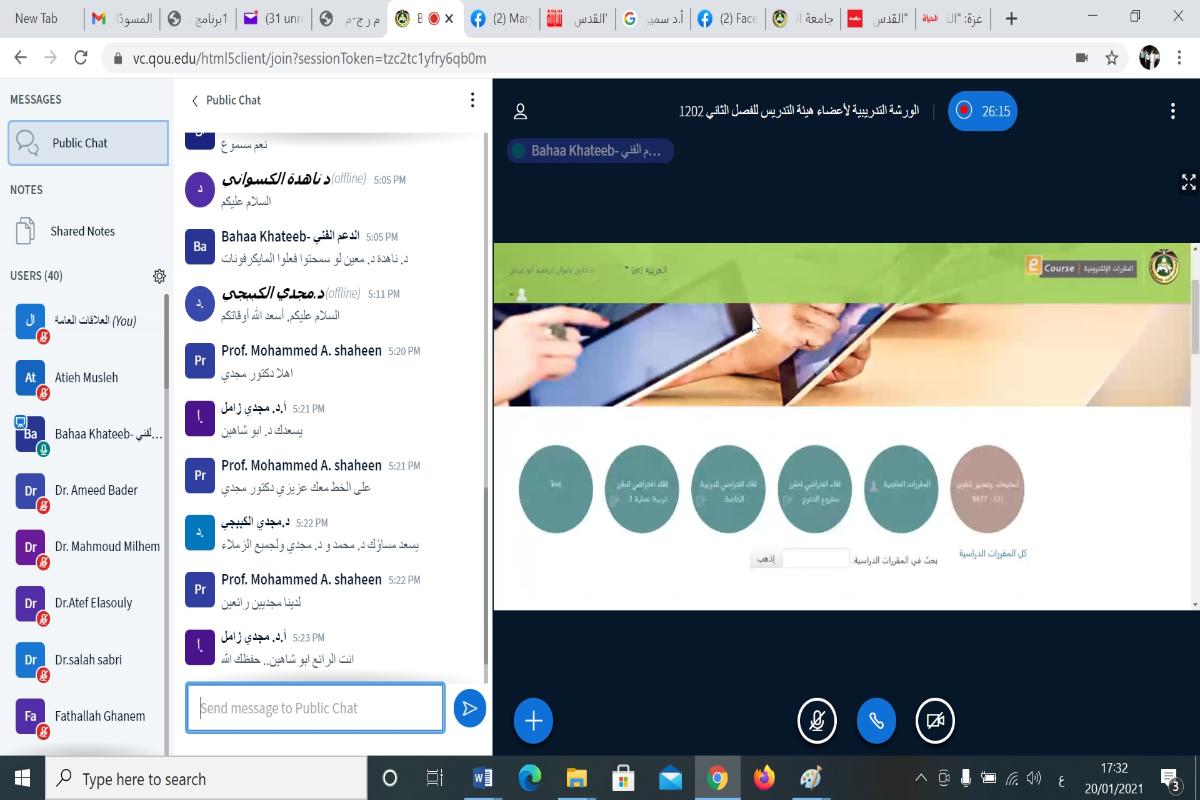Click the recording timer 26:15 button
Viewport: 1200px width, 800px height.
[982, 111]
